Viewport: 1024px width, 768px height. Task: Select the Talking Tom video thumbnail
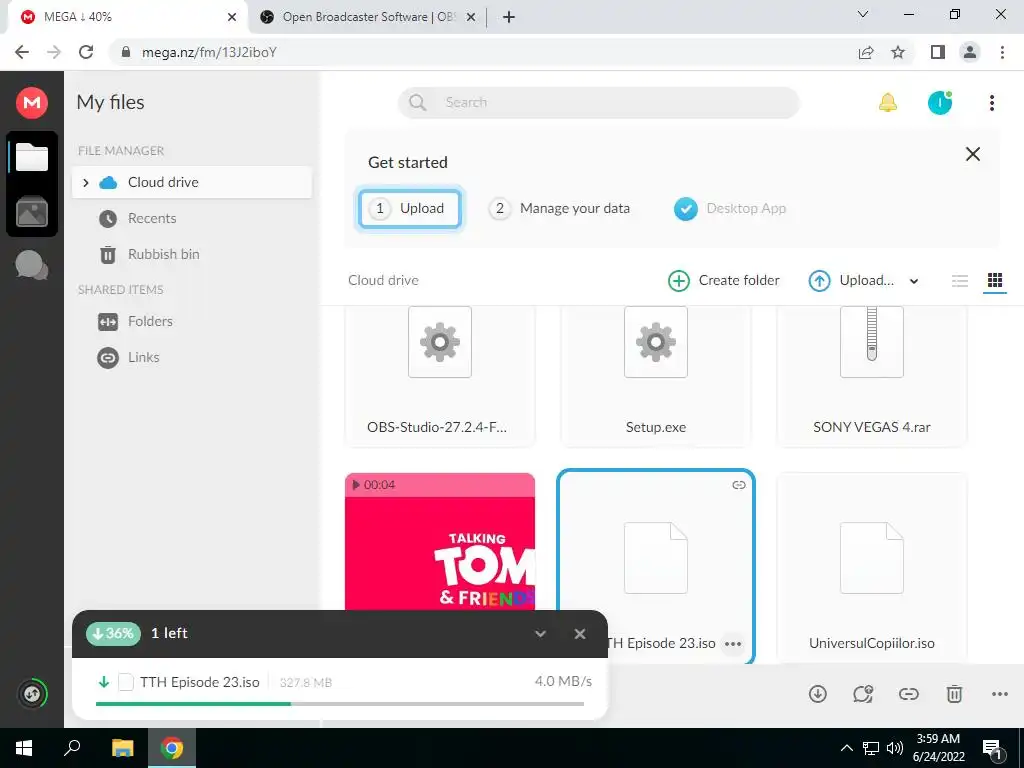pos(440,541)
